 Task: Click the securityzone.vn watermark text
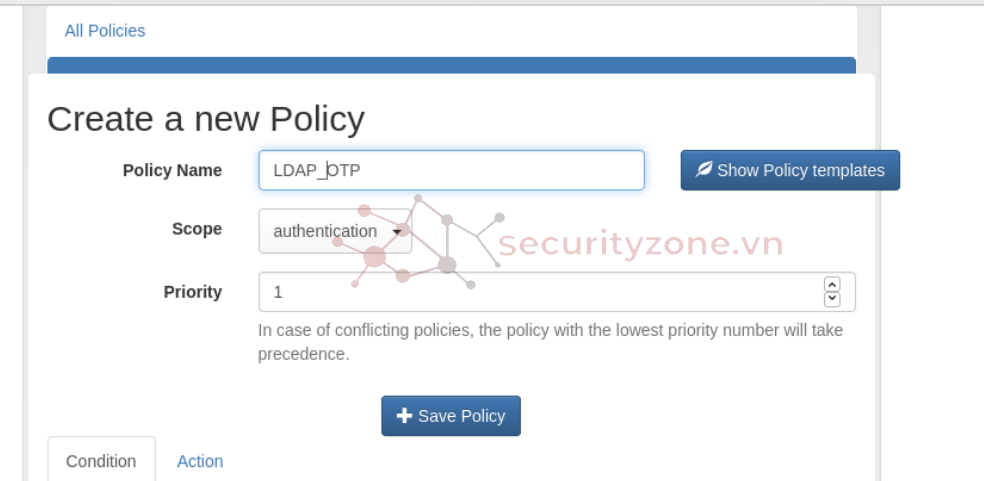[x=640, y=245]
